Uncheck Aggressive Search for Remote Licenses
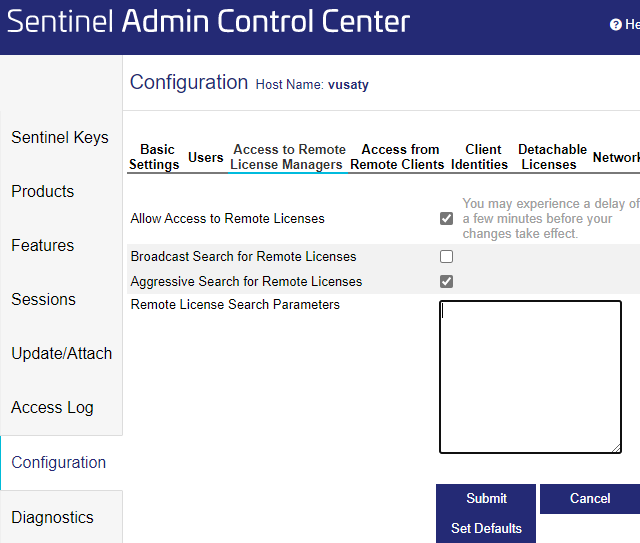The height and width of the screenshot is (543, 640). click(446, 281)
